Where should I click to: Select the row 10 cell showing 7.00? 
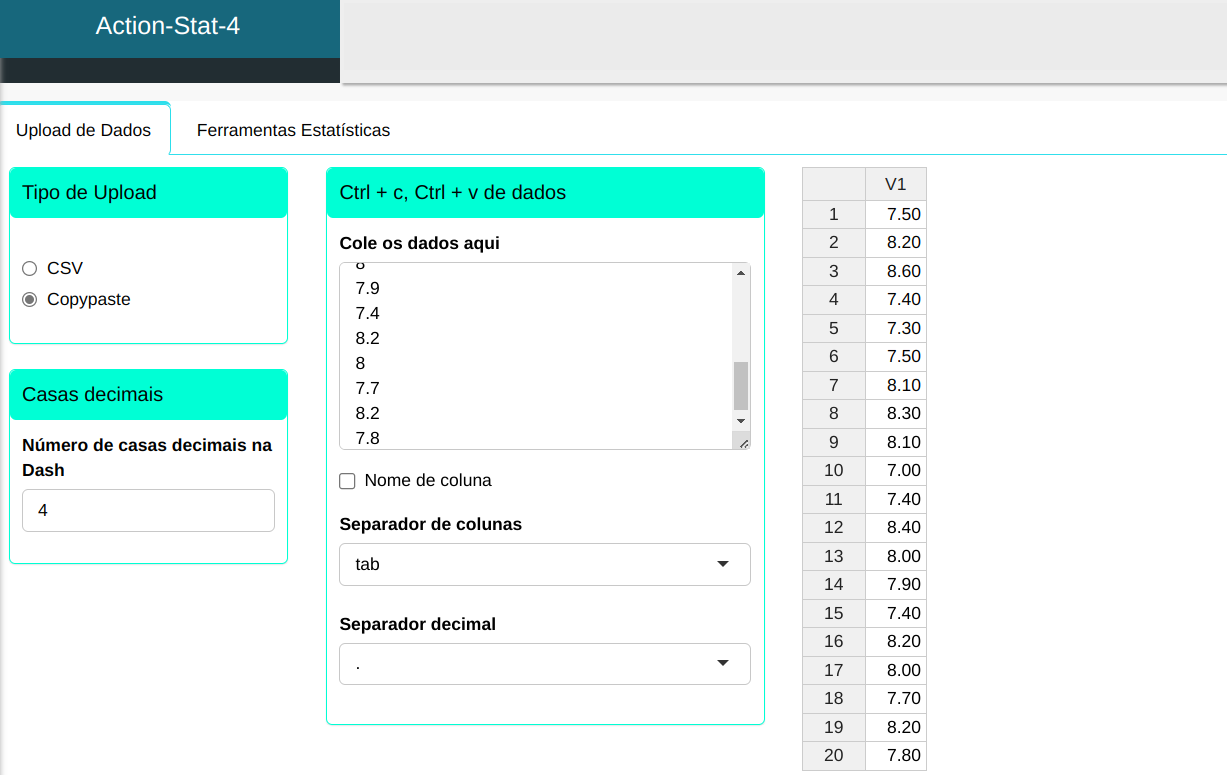[x=896, y=470]
